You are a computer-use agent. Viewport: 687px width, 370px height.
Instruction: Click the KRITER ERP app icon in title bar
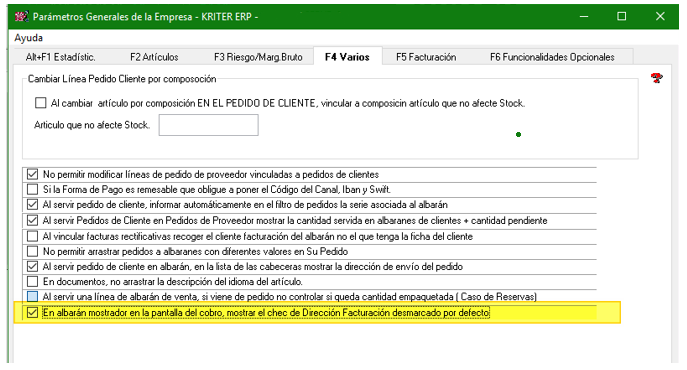[21, 17]
